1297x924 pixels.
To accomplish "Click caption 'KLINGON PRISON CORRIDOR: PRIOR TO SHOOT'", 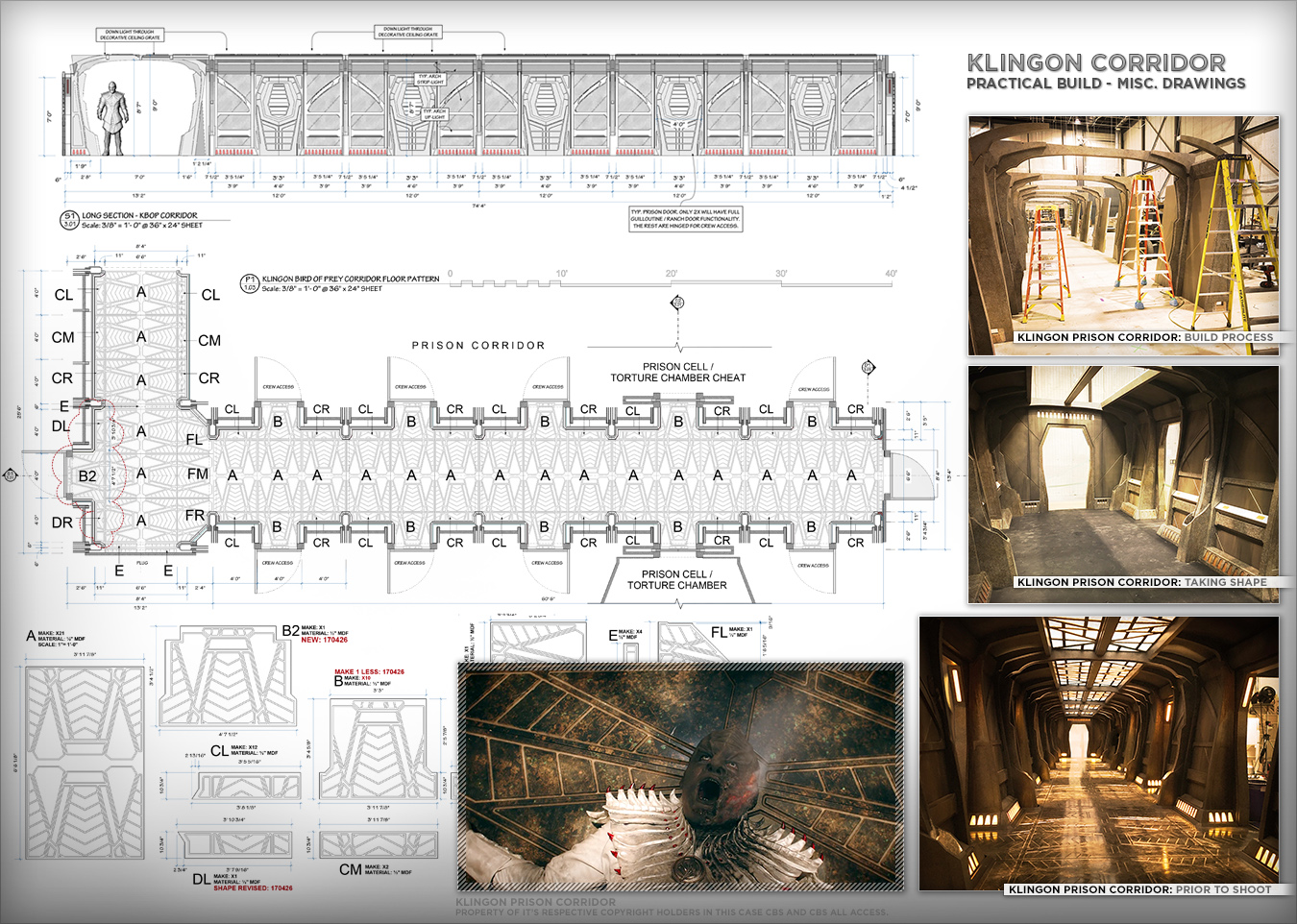I will click(1139, 889).
